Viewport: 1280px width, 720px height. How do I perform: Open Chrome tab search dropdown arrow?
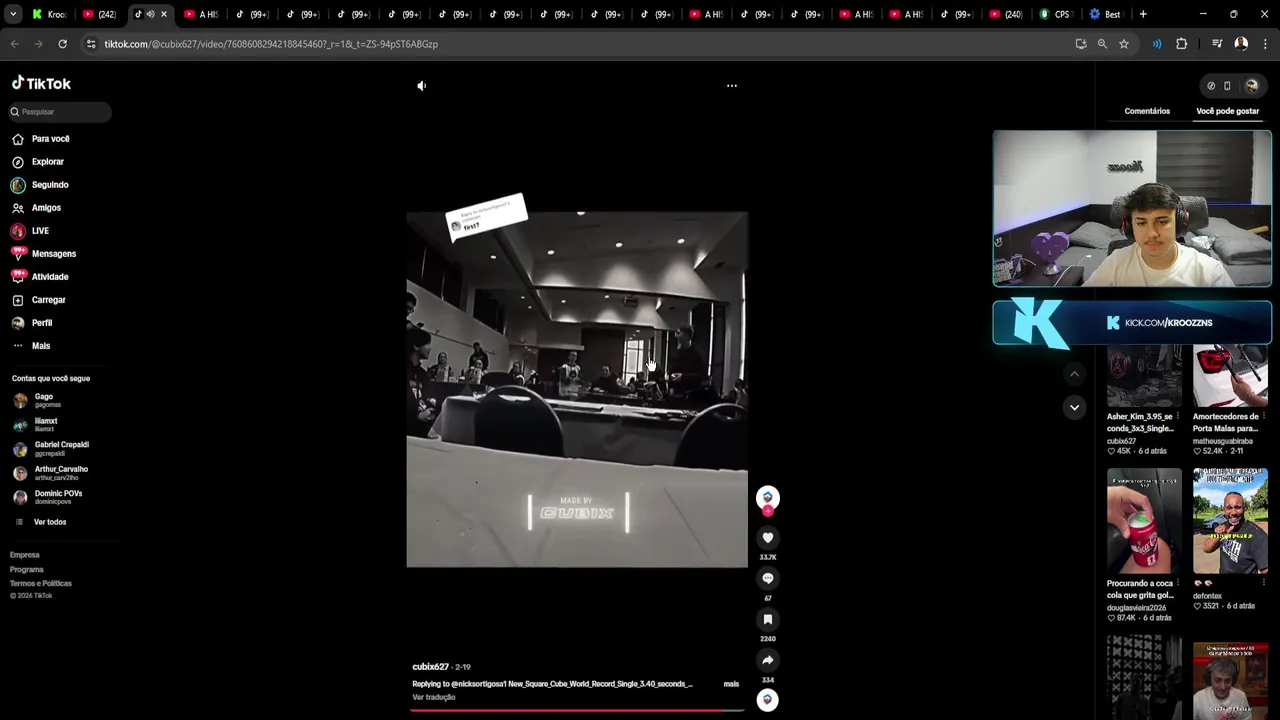click(12, 14)
